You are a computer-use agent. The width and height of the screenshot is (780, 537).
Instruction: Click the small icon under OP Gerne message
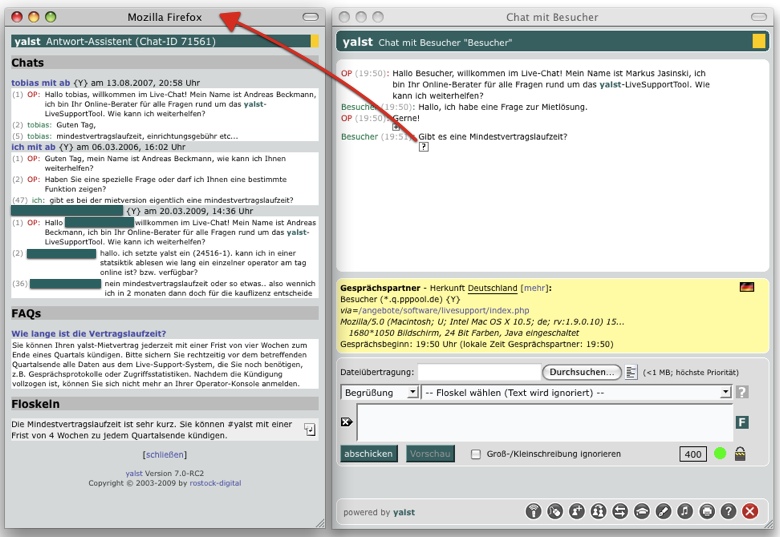(x=396, y=126)
